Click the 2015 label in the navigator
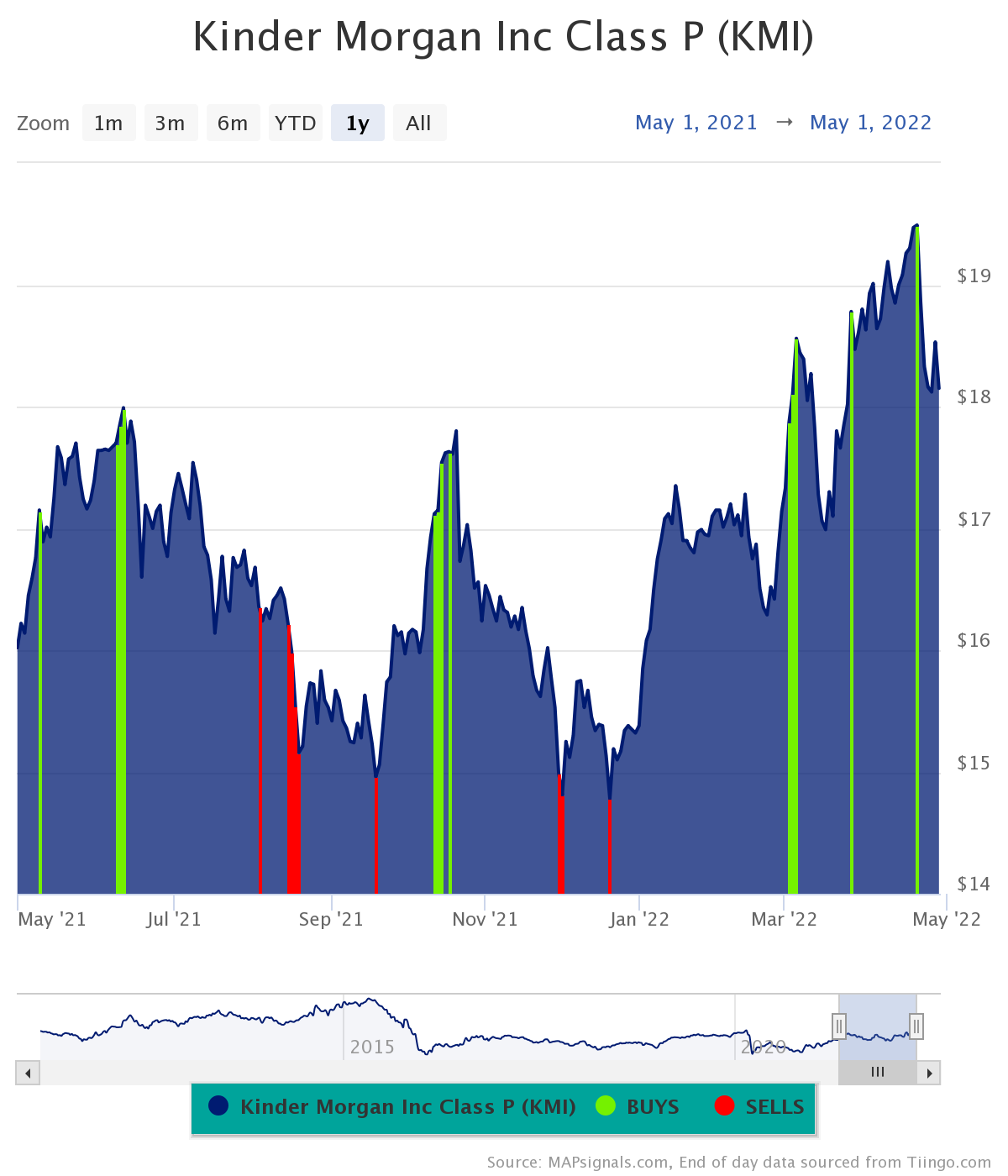 pyautogui.click(x=372, y=1047)
